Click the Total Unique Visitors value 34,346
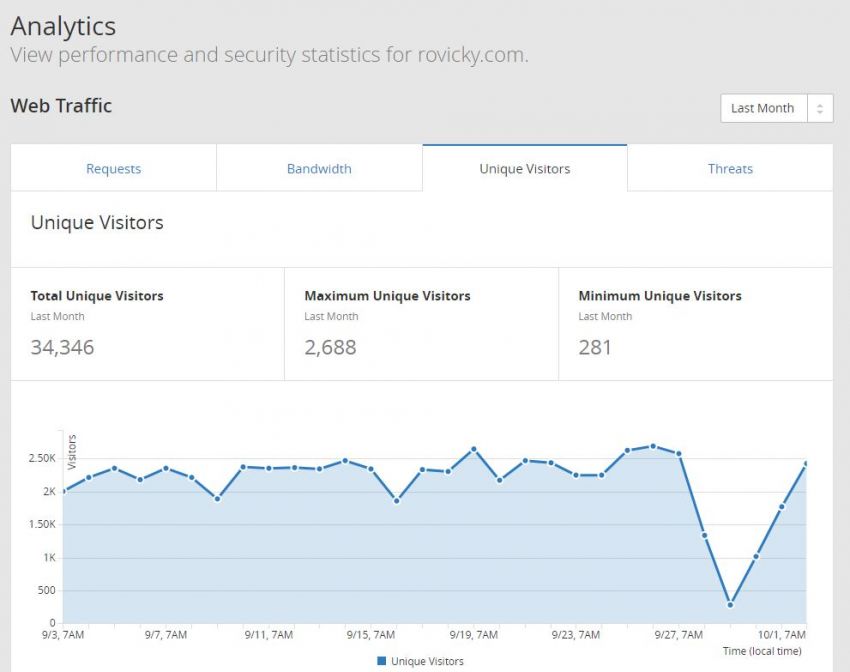850x672 pixels. pyautogui.click(x=63, y=347)
